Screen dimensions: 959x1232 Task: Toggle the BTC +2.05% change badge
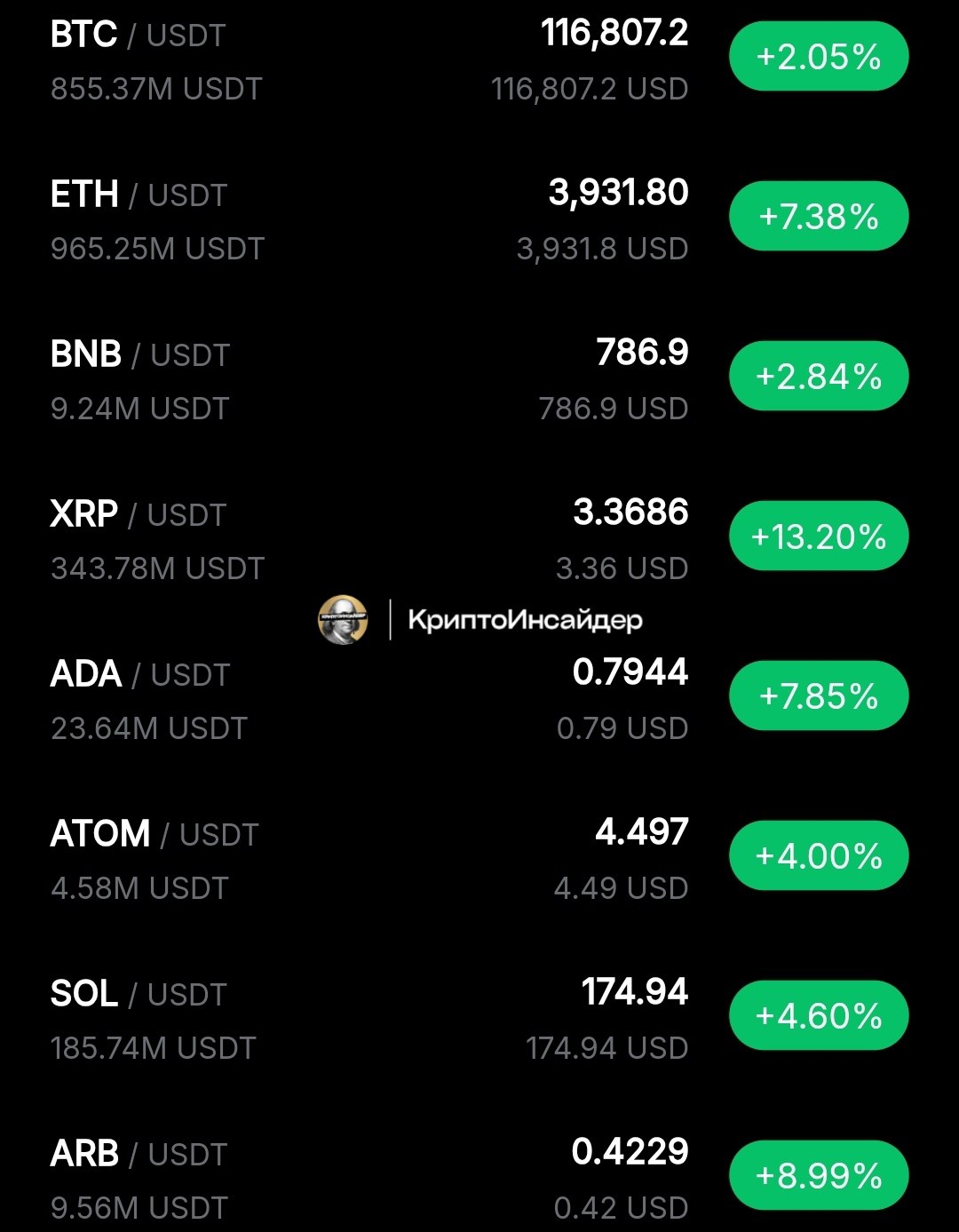(x=819, y=57)
